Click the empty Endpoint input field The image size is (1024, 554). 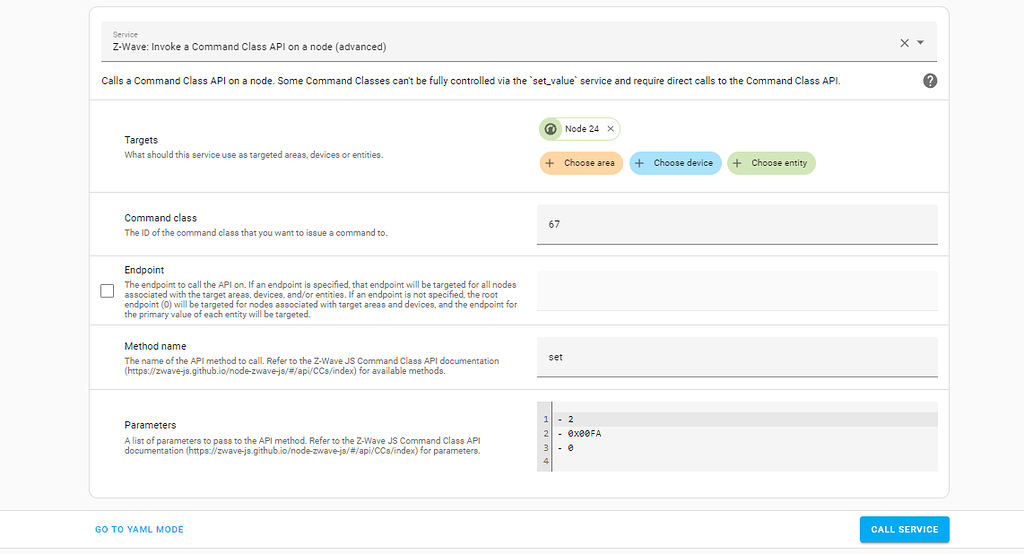click(737, 291)
